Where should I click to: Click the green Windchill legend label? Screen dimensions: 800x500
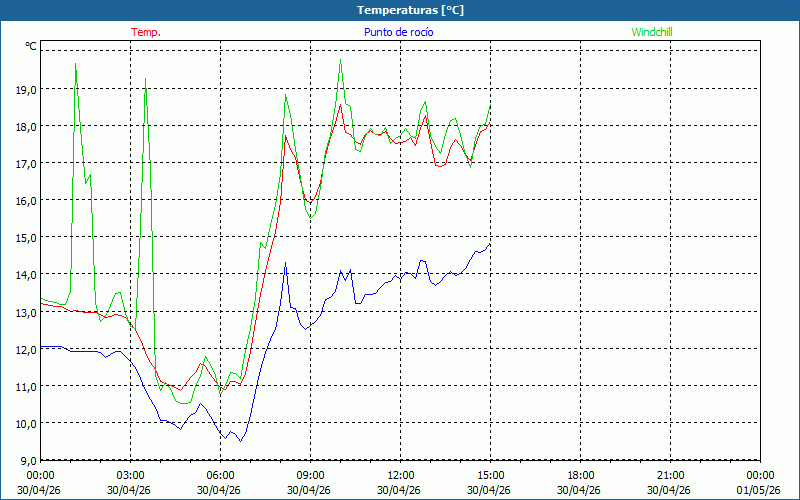[x=653, y=32]
